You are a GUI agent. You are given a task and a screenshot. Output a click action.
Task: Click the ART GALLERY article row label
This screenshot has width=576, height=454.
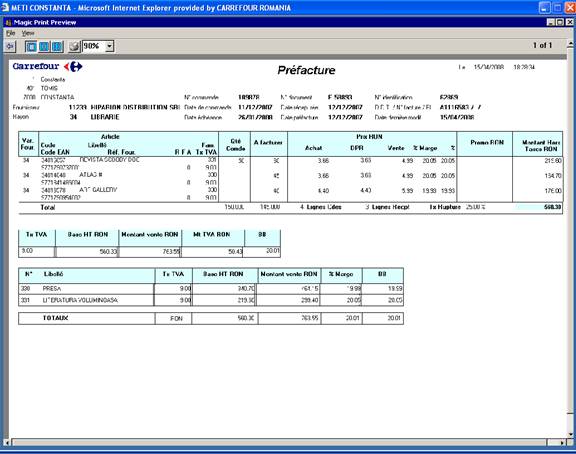[98, 190]
